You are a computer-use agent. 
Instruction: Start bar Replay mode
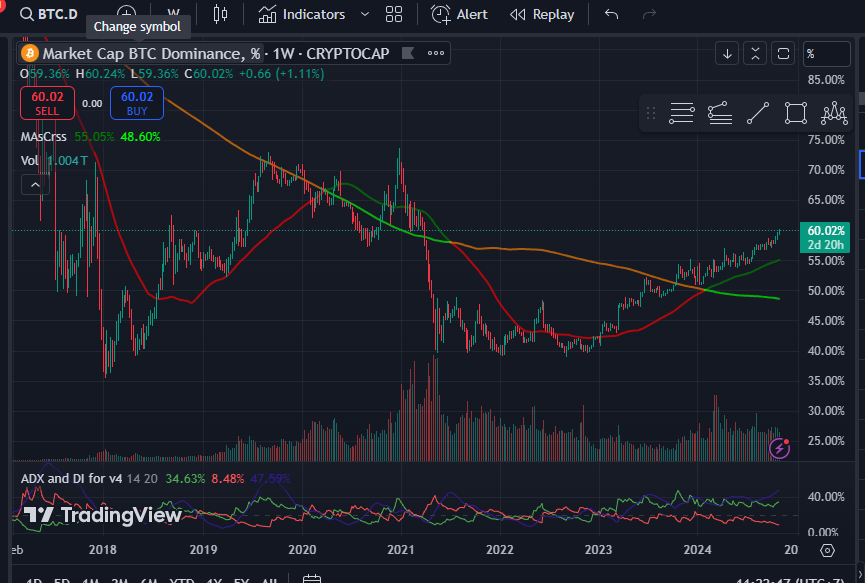tap(542, 14)
